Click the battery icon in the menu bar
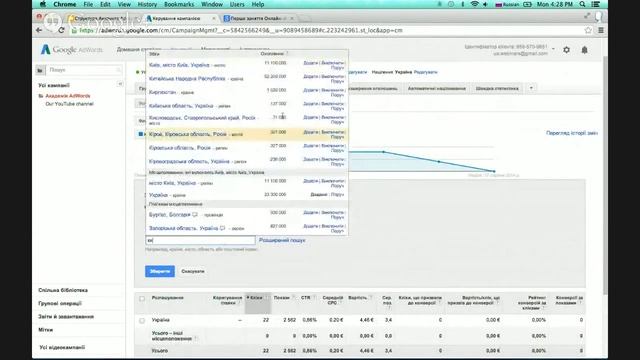This screenshot has width=640, height=360. click(527, 4)
